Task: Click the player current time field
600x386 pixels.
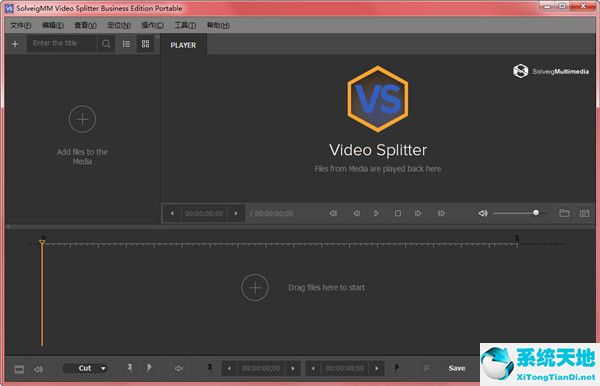Action: pos(204,213)
